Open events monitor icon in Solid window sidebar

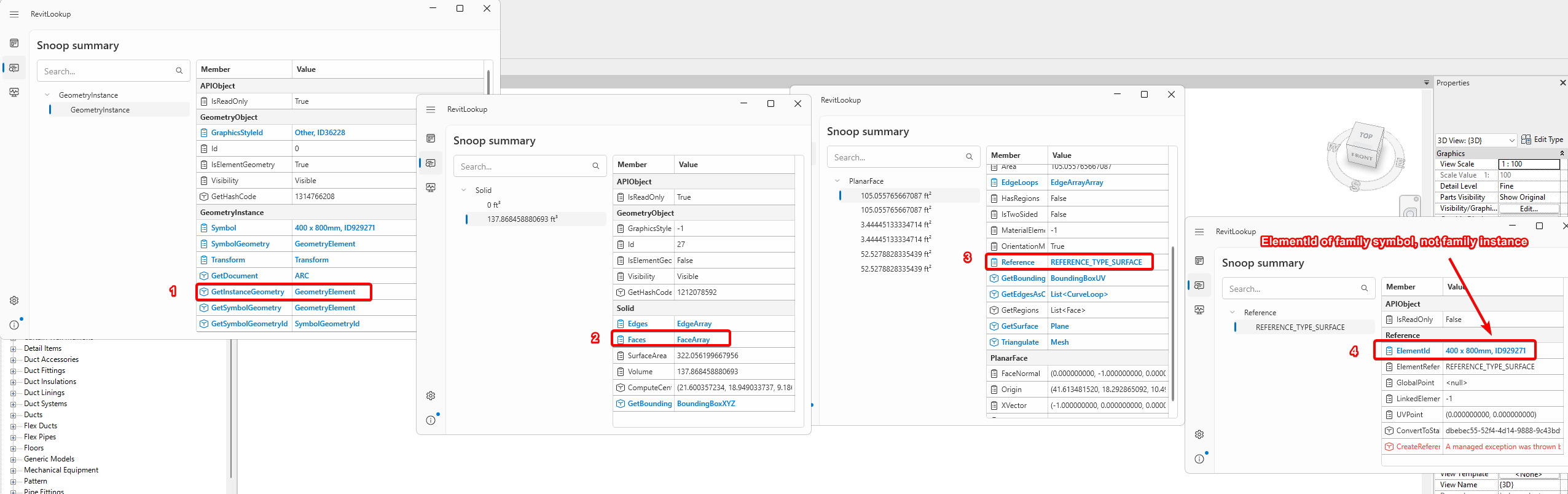(431, 187)
